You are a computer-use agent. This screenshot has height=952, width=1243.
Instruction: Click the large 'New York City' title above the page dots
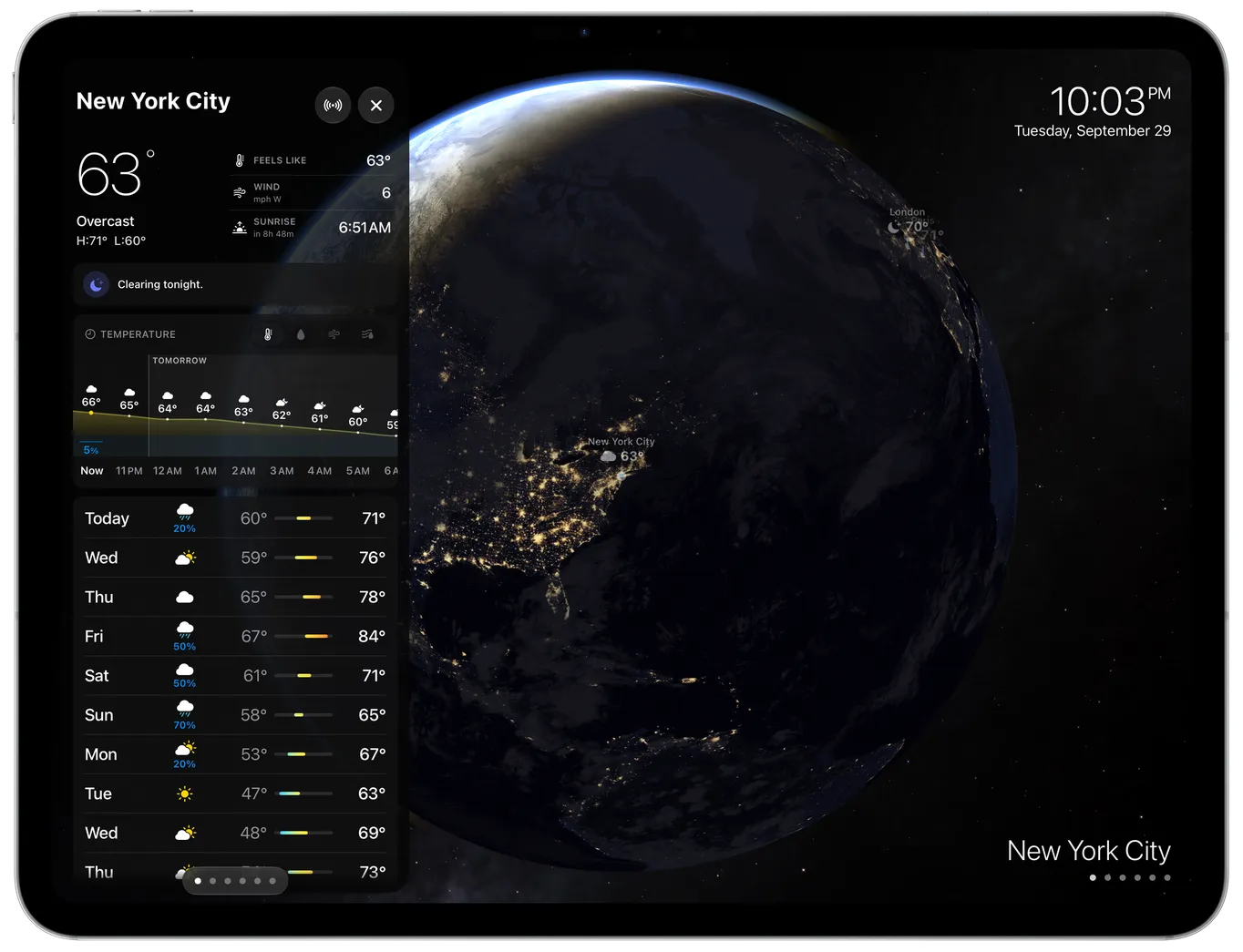(1089, 851)
